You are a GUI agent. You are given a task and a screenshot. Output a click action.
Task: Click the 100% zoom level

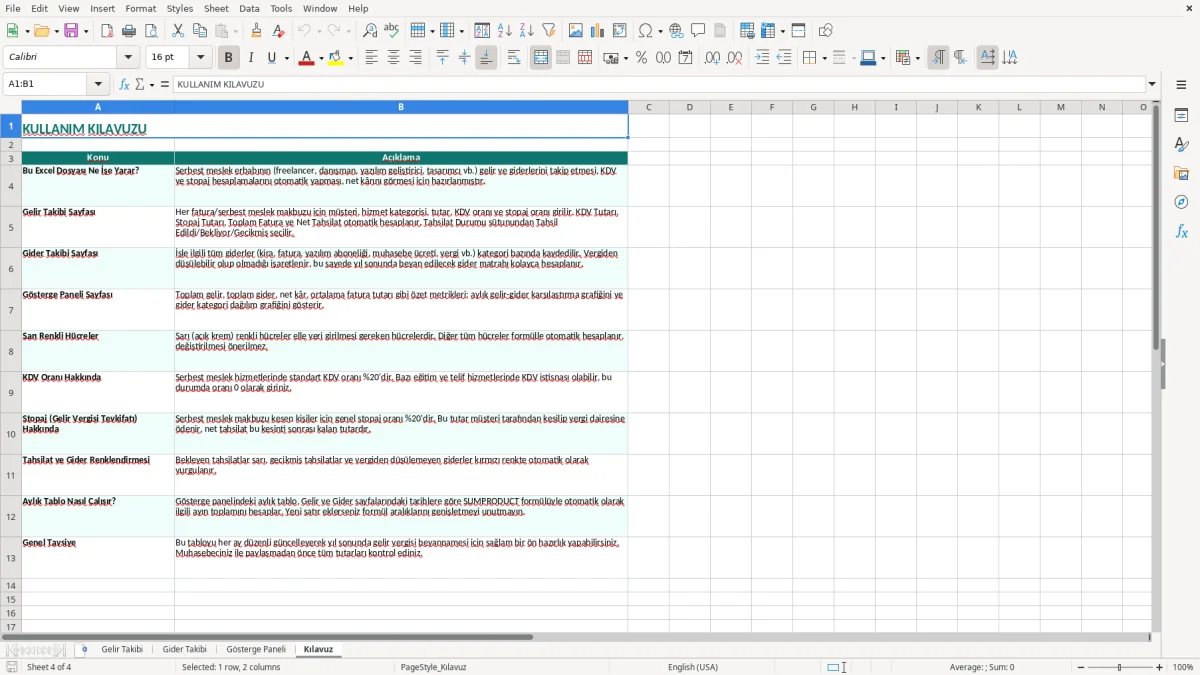point(1183,667)
